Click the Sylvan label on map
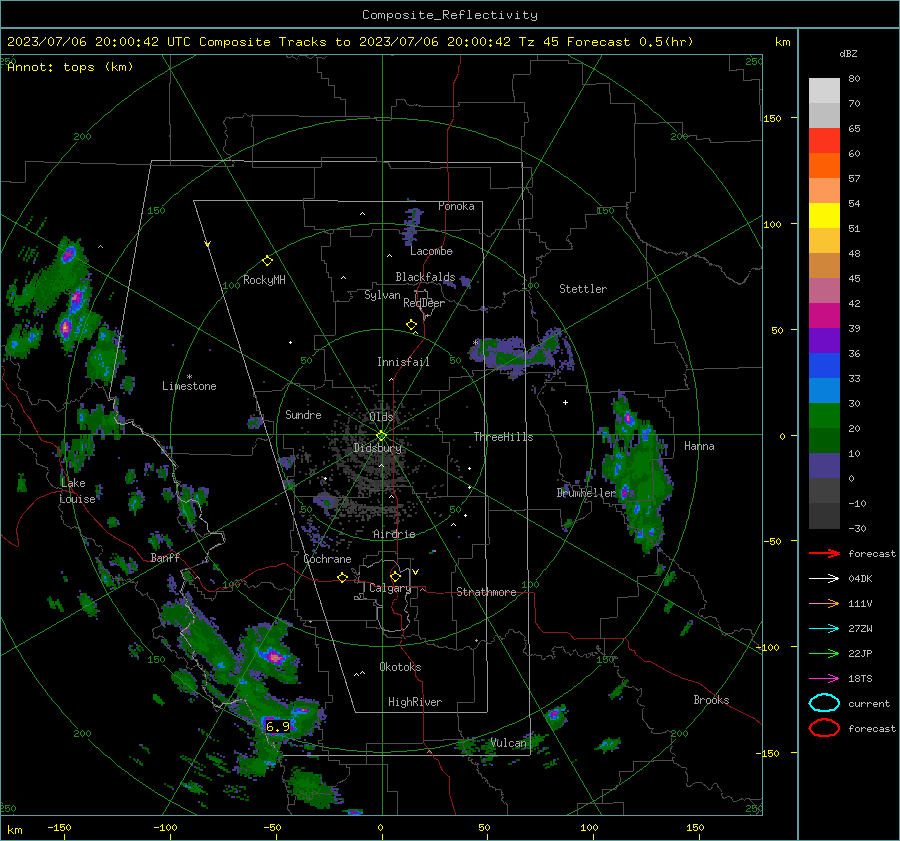The image size is (900, 841). [x=382, y=295]
